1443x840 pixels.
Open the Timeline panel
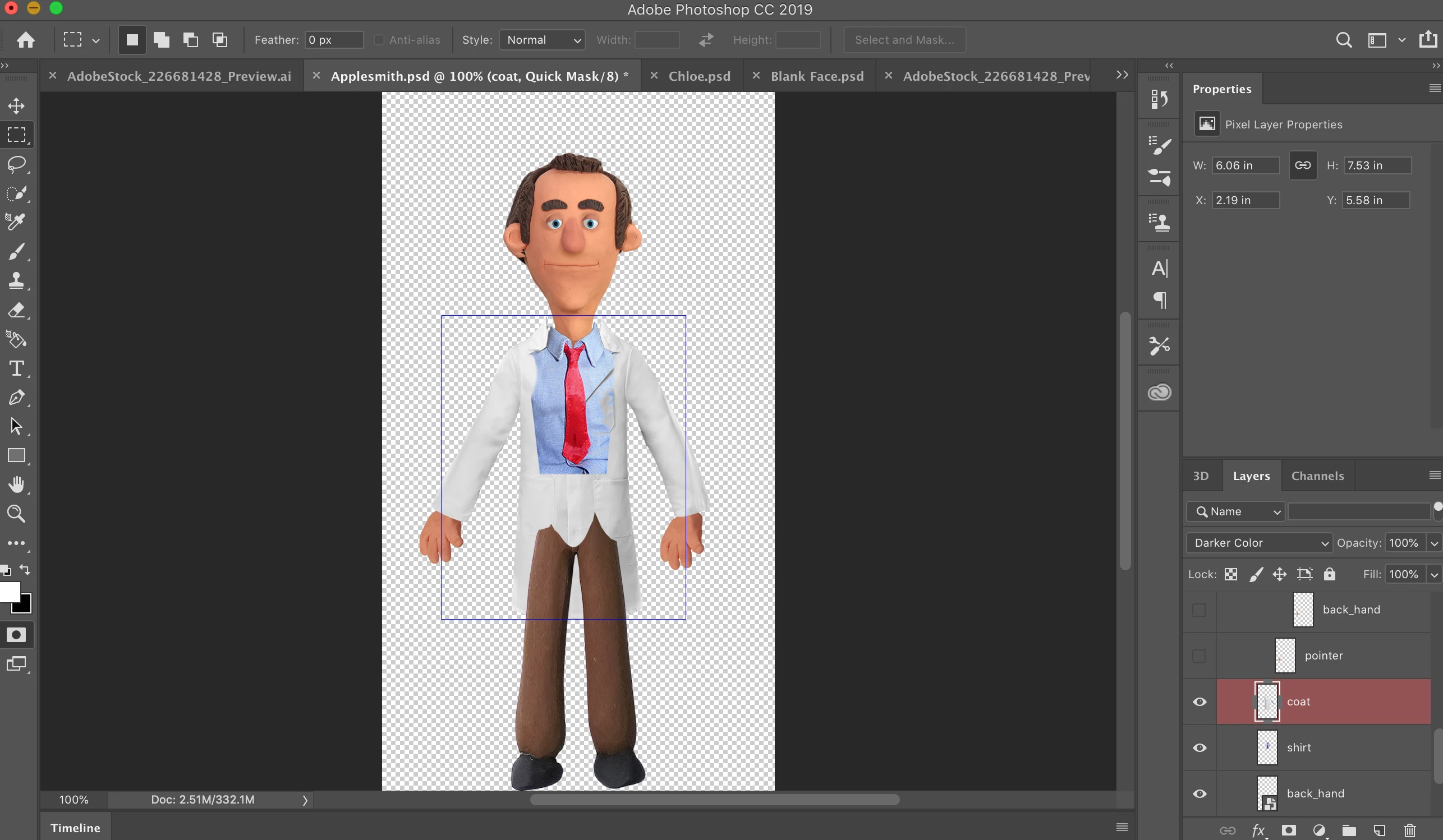[75, 828]
